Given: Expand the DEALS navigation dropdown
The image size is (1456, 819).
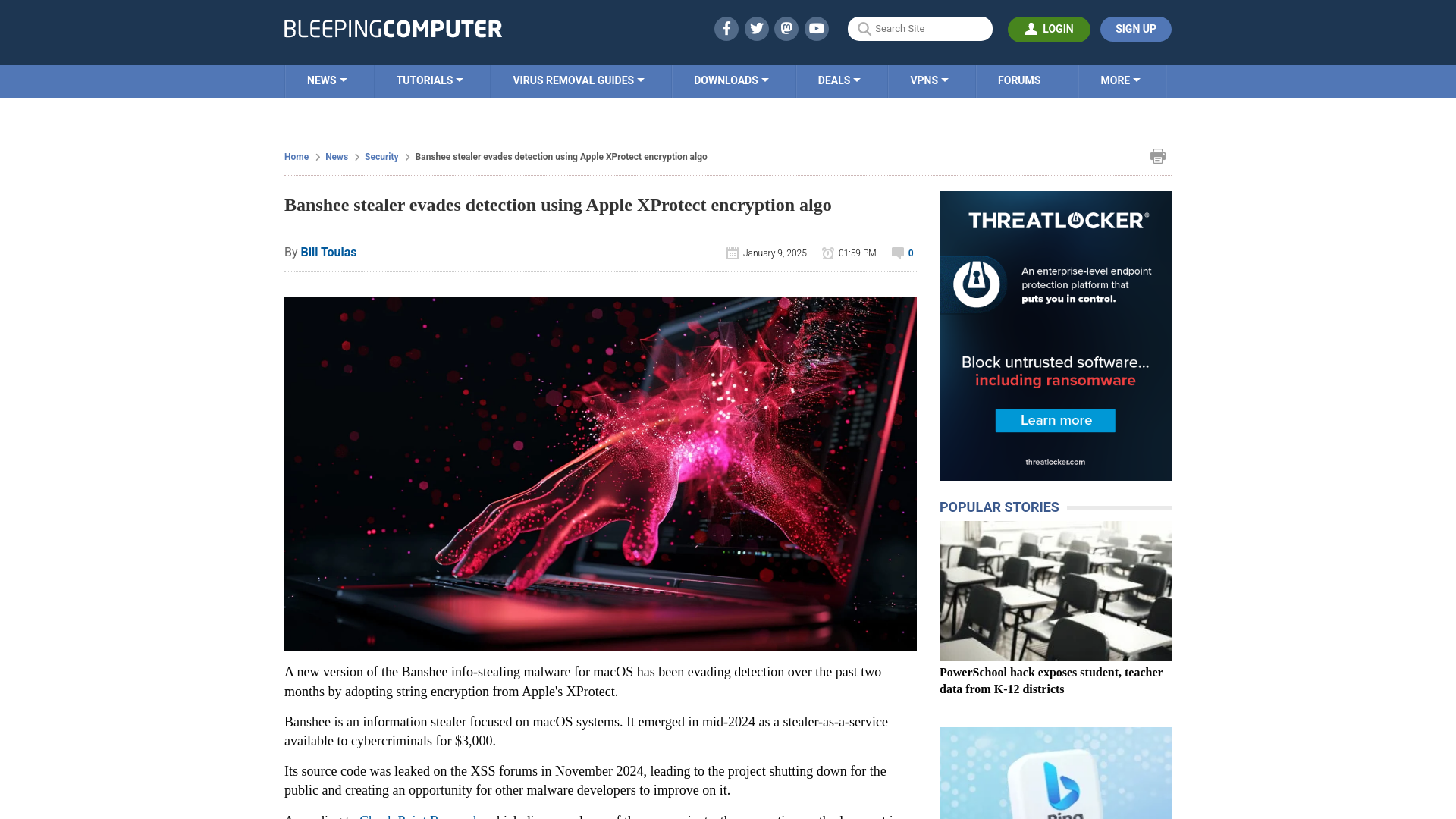Looking at the screenshot, I should (839, 80).
